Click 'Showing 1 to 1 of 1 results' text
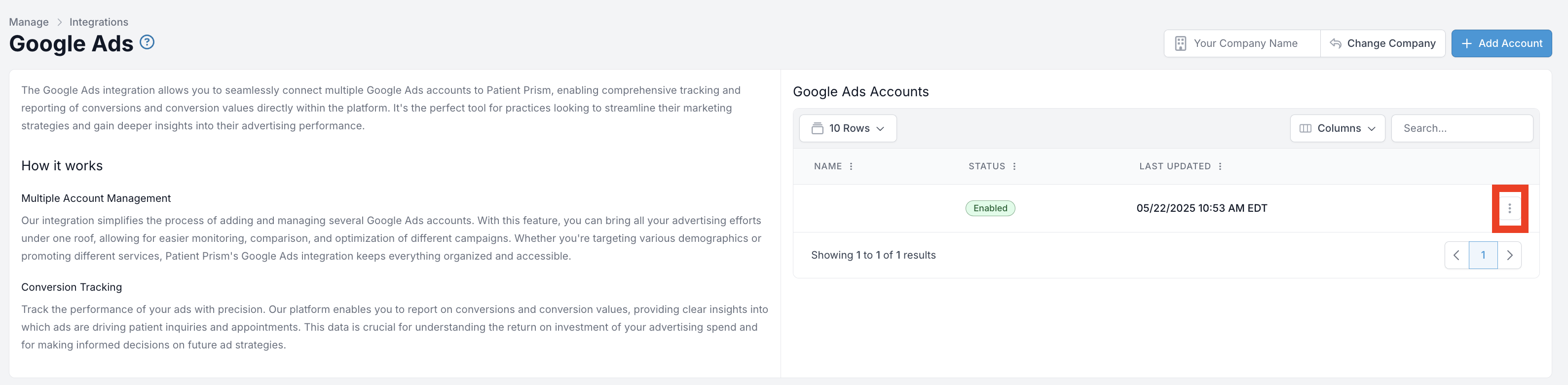Image resolution: width=1568 pixels, height=385 pixels. coord(873,255)
